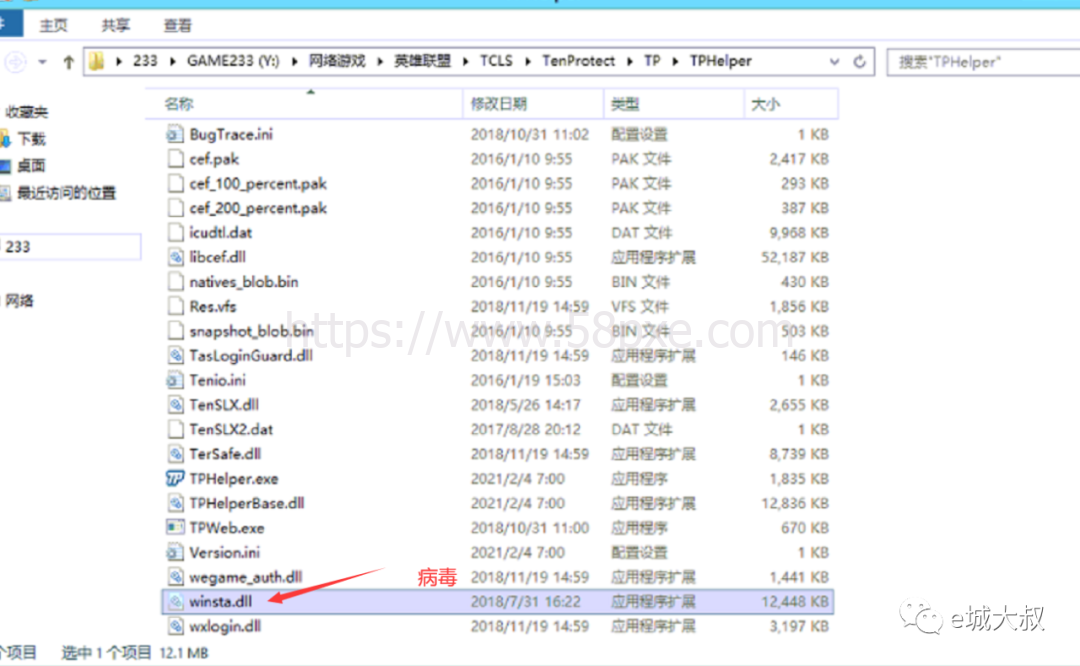
Task: Click the TerSafe.dll file icon
Action: [x=175, y=454]
